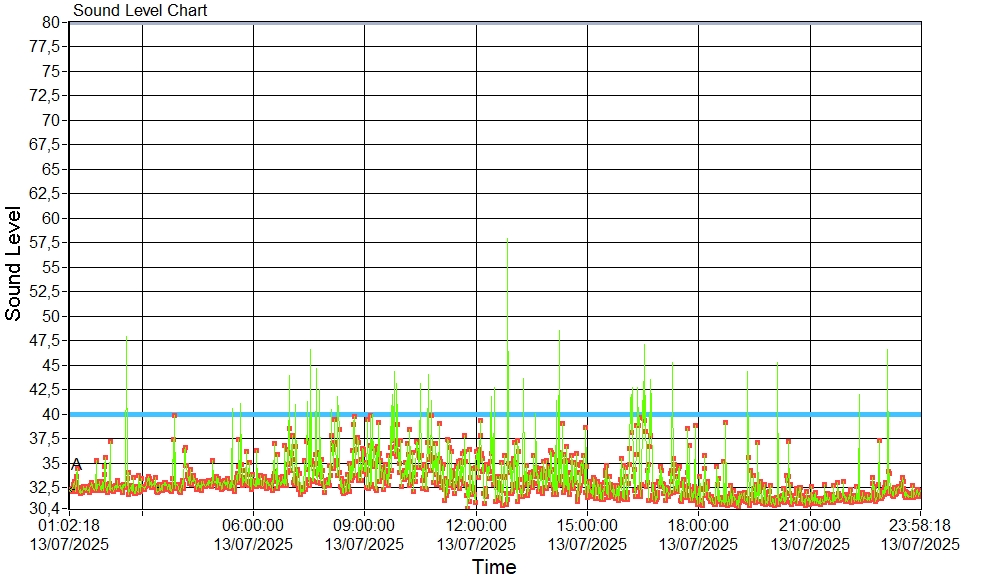Click the 80 value on the Y axis
This screenshot has height=588, width=990.
click(51, 22)
